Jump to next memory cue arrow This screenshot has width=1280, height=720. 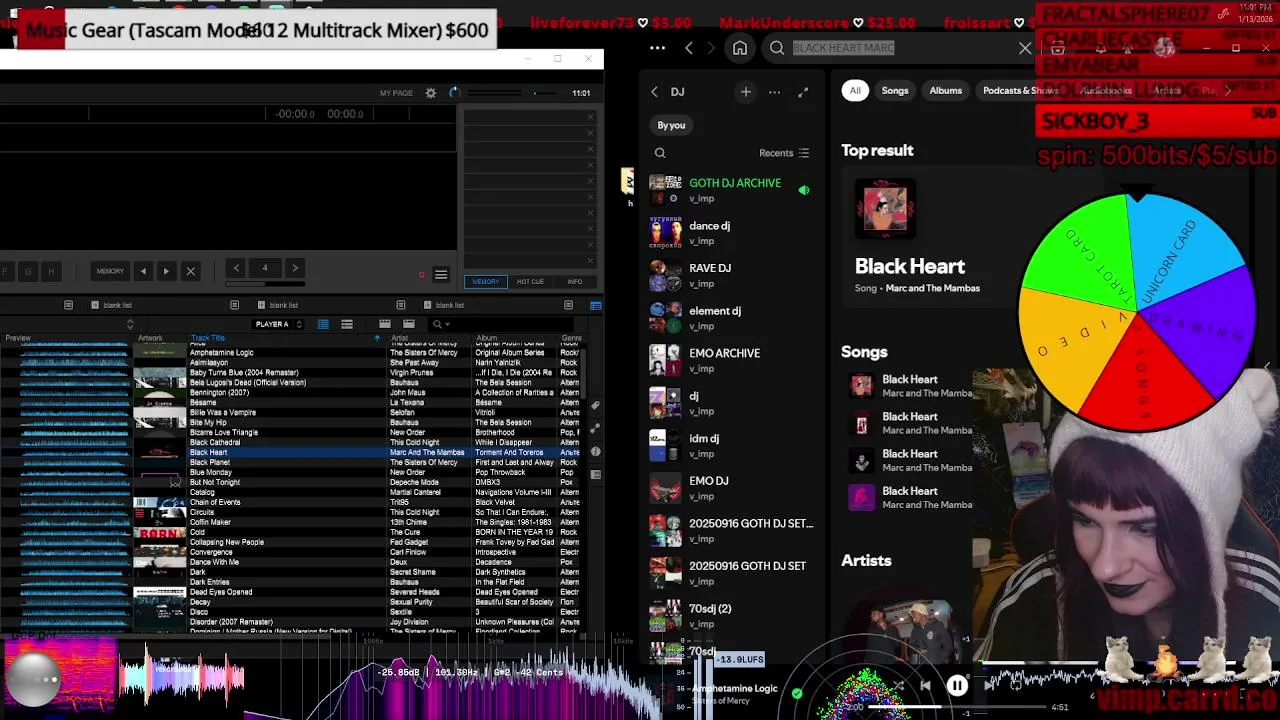(166, 271)
